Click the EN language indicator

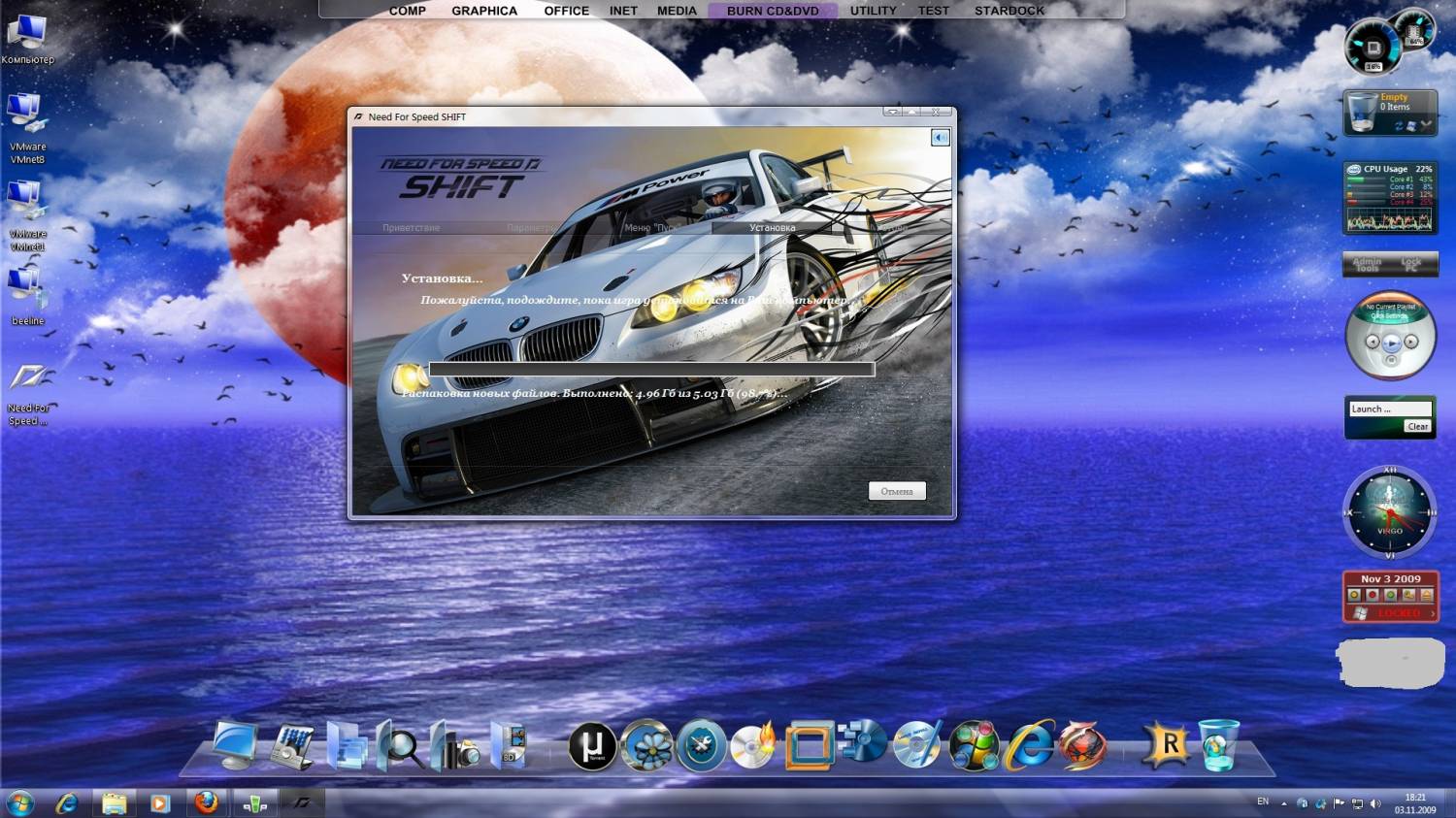(1263, 802)
